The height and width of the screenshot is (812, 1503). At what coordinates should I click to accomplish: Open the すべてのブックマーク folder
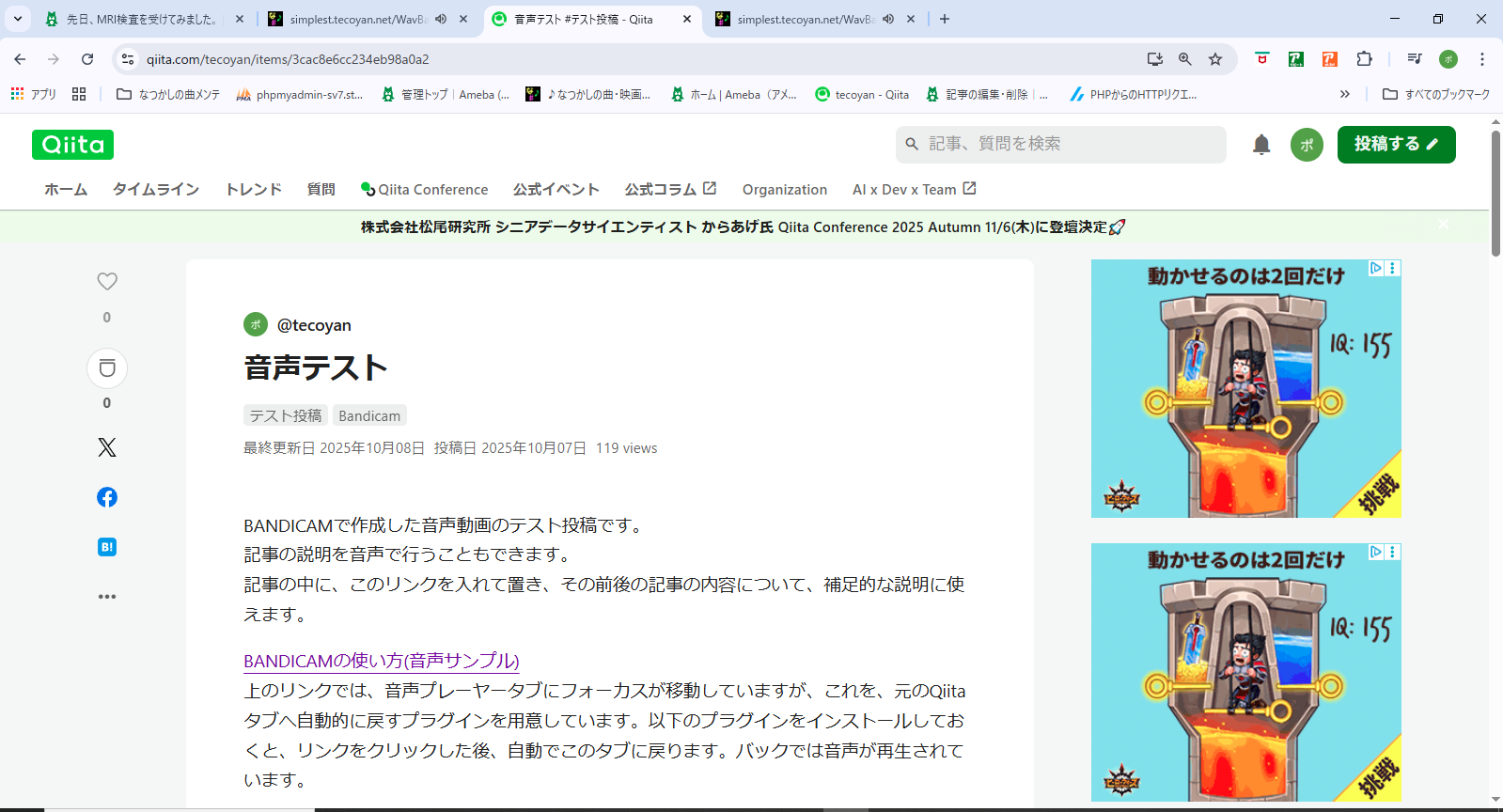click(x=1436, y=94)
